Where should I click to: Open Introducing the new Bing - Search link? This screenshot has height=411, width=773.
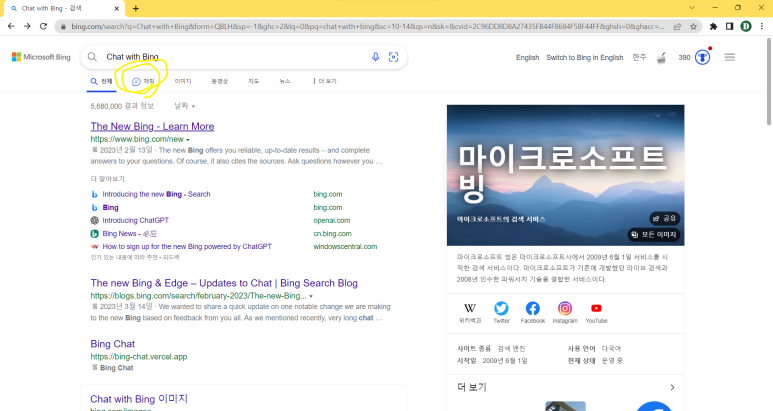click(x=156, y=194)
